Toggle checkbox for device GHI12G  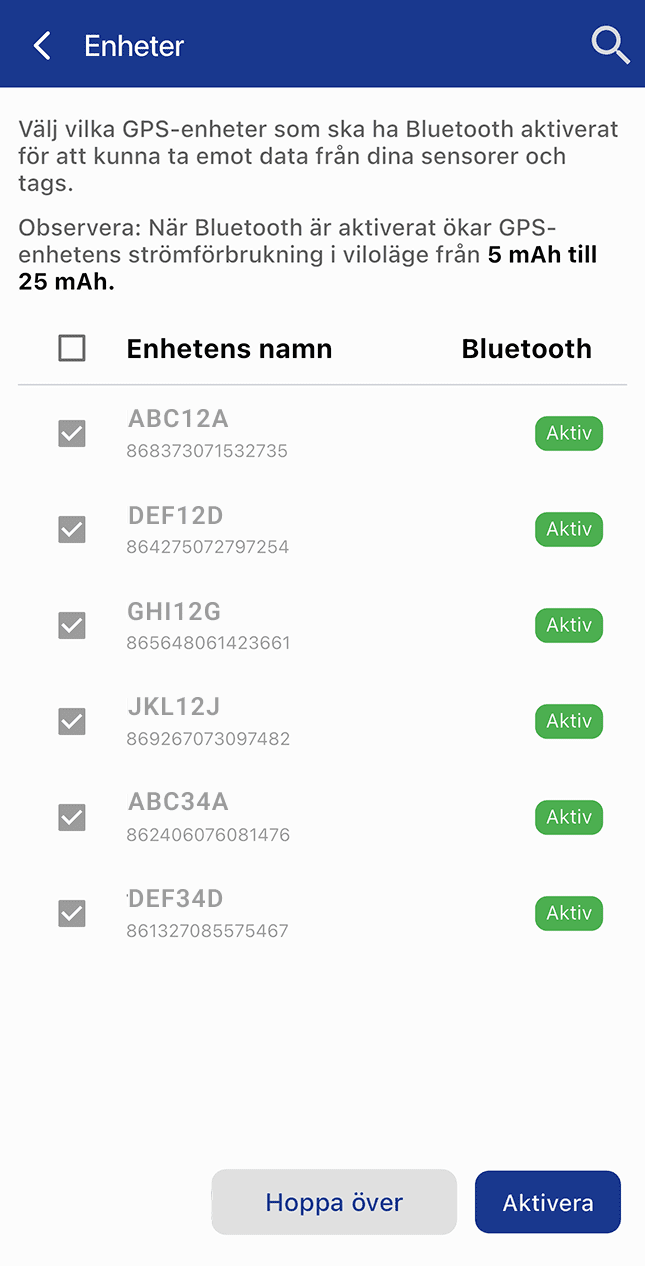(72, 626)
